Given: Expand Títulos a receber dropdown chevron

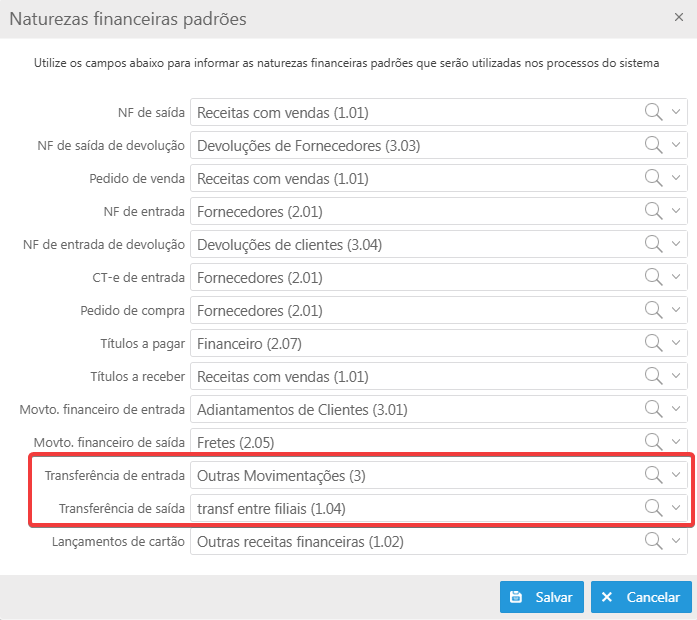Looking at the screenshot, I should pos(677,376).
